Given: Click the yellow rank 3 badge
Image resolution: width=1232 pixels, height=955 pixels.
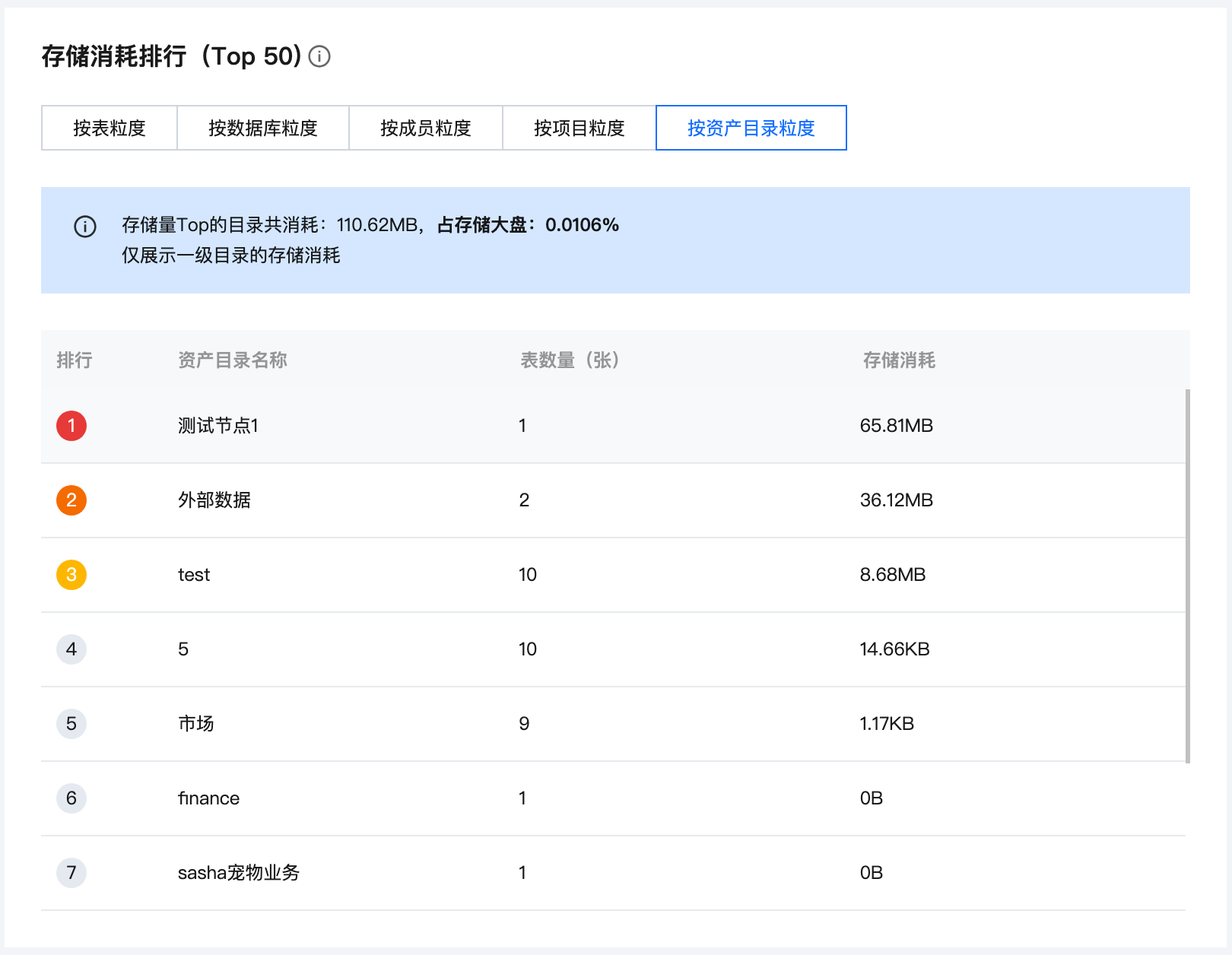Looking at the screenshot, I should (71, 575).
